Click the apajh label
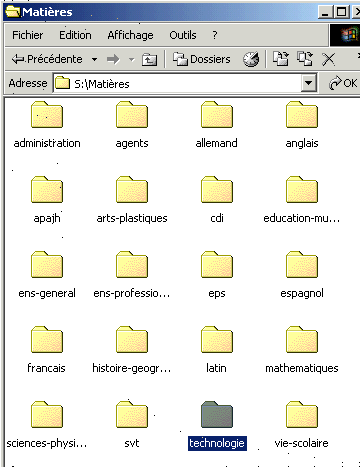Image resolution: width=360 pixels, height=467 pixels. [47, 219]
